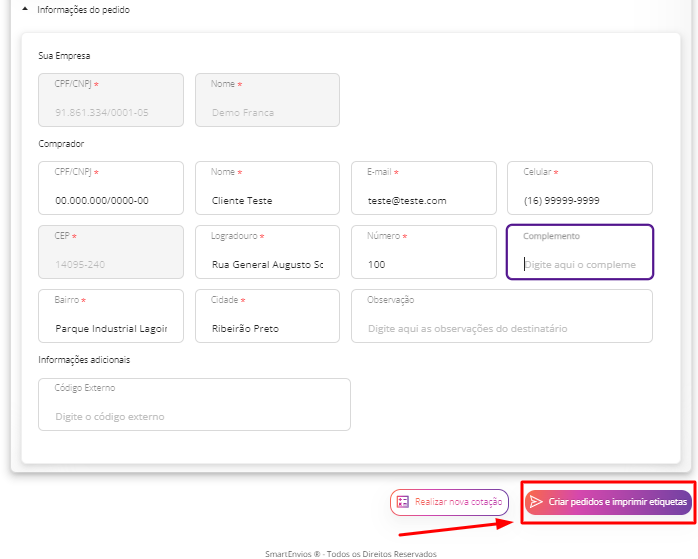
Task: Click SmartEnvios Todos os Direitos Reservados footer
Action: click(x=351, y=554)
